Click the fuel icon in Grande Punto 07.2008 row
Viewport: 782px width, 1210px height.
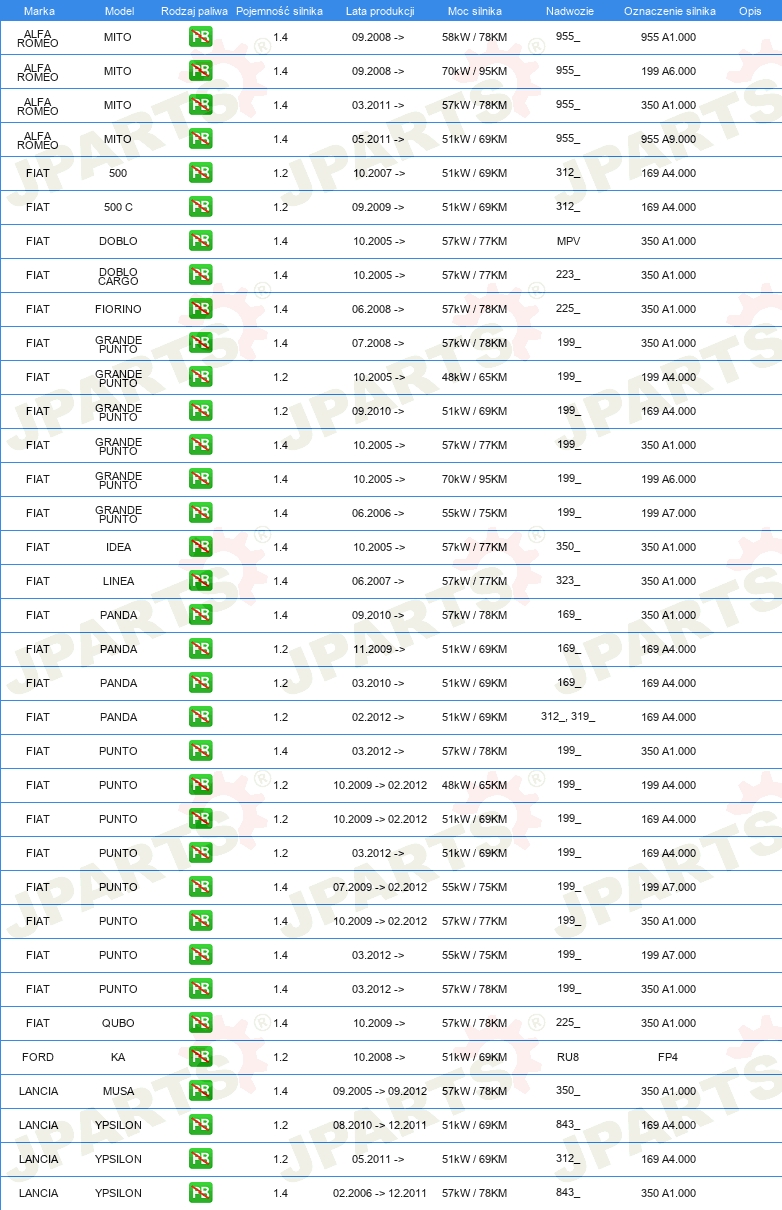pos(200,343)
